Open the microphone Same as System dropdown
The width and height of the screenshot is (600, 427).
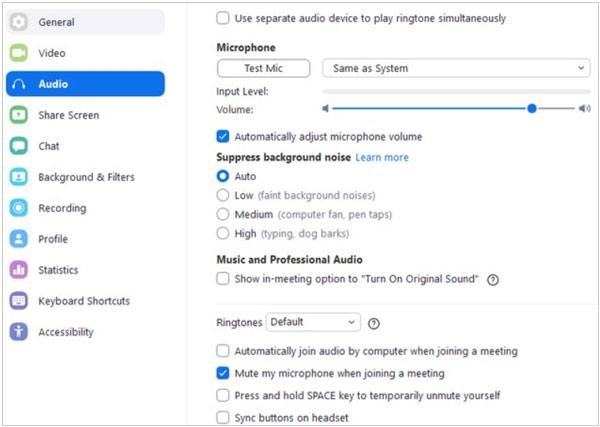click(456, 68)
